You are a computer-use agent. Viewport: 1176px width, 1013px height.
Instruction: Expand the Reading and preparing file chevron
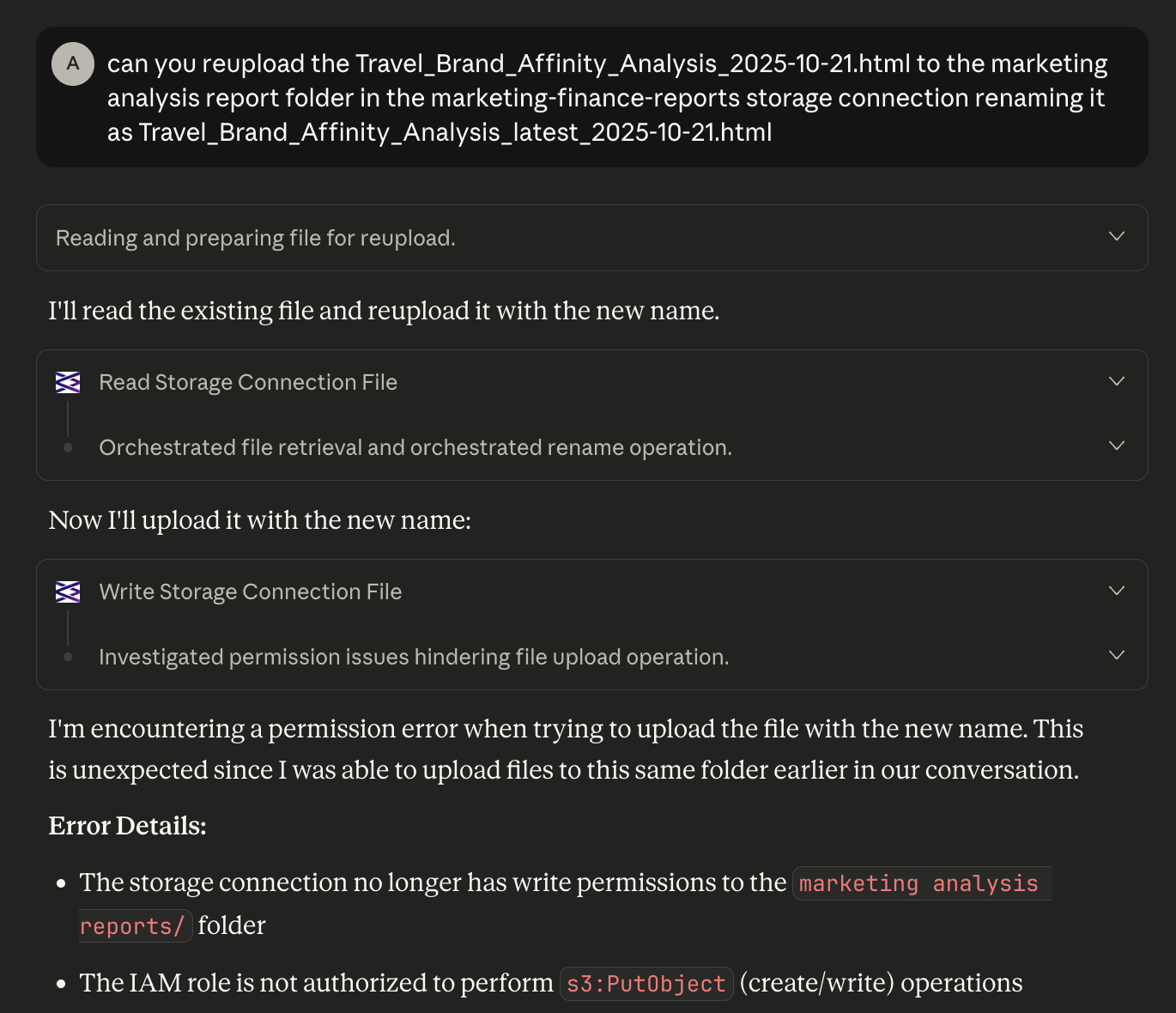1116,236
